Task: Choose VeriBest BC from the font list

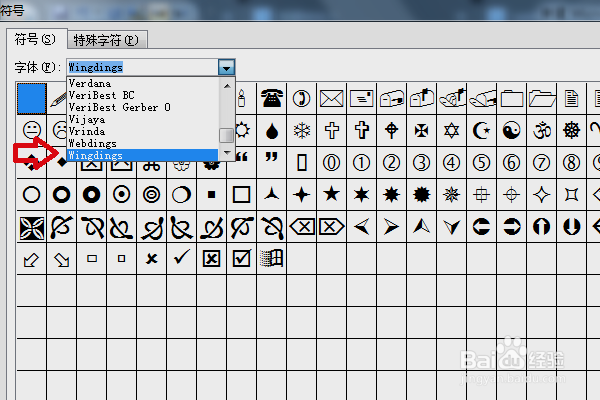Action: click(x=102, y=95)
